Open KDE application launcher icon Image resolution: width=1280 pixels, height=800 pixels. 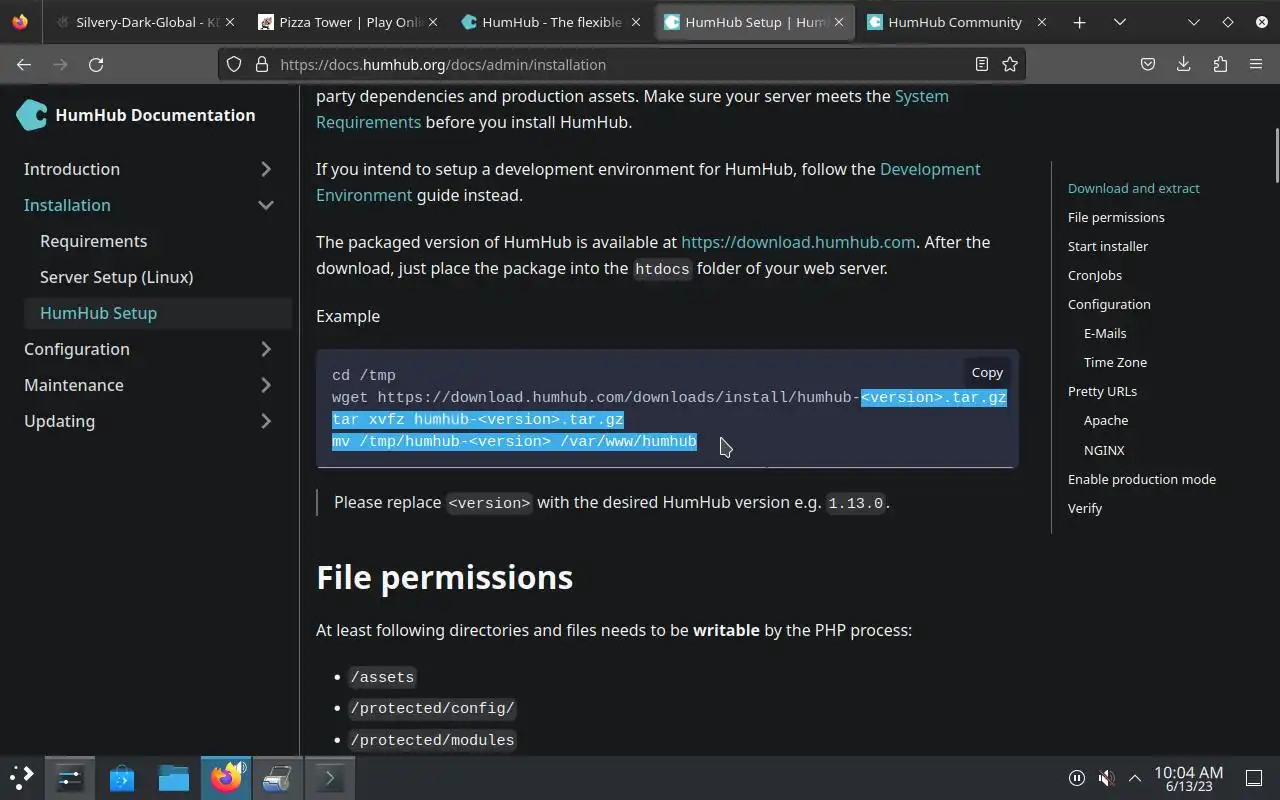pos(22,777)
